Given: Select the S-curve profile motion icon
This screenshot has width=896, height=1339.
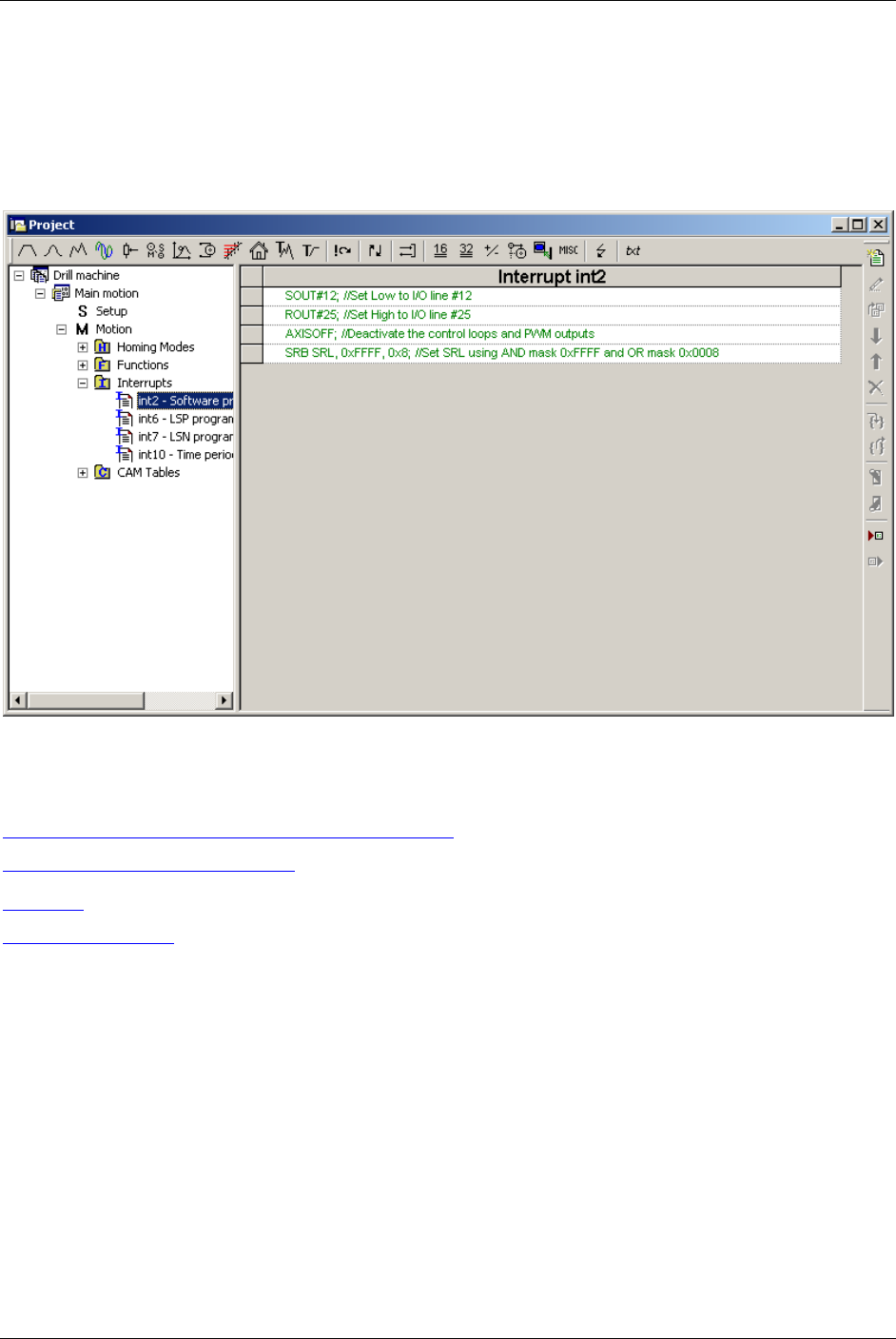Looking at the screenshot, I should coord(53,250).
